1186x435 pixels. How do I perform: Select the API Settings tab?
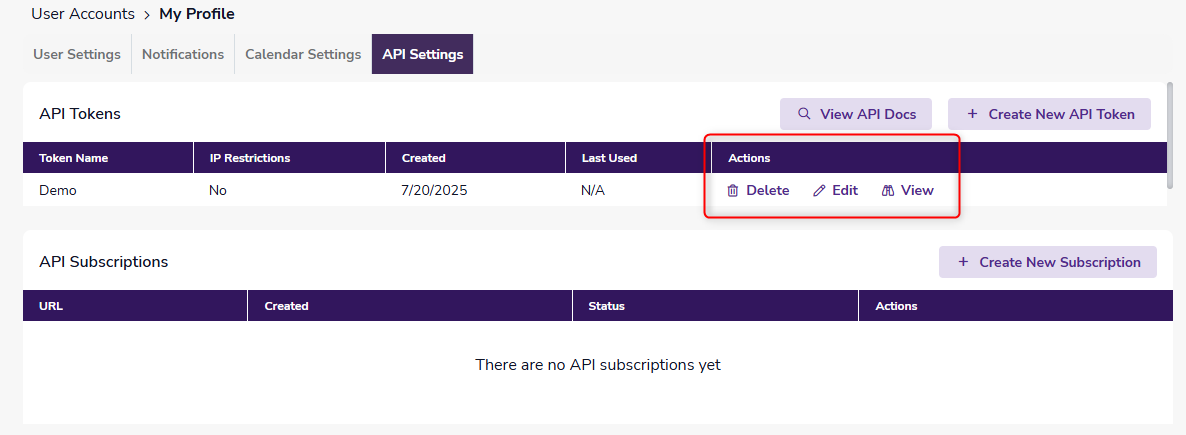coord(422,54)
